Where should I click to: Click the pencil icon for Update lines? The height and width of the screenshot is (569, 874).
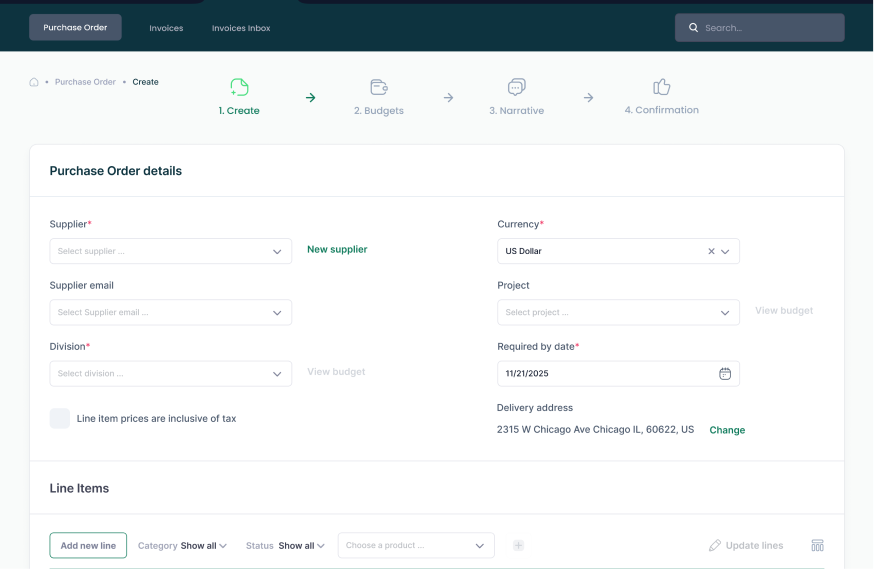tap(715, 546)
